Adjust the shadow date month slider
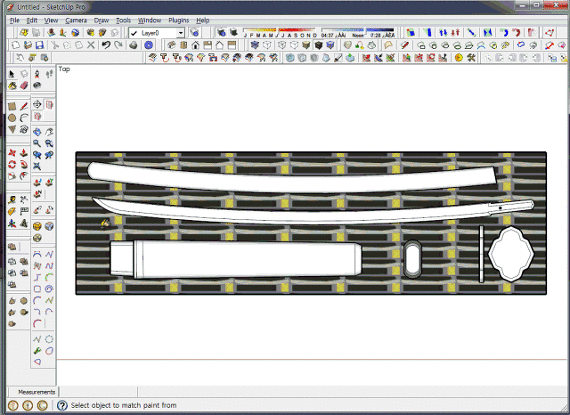 click(280, 32)
